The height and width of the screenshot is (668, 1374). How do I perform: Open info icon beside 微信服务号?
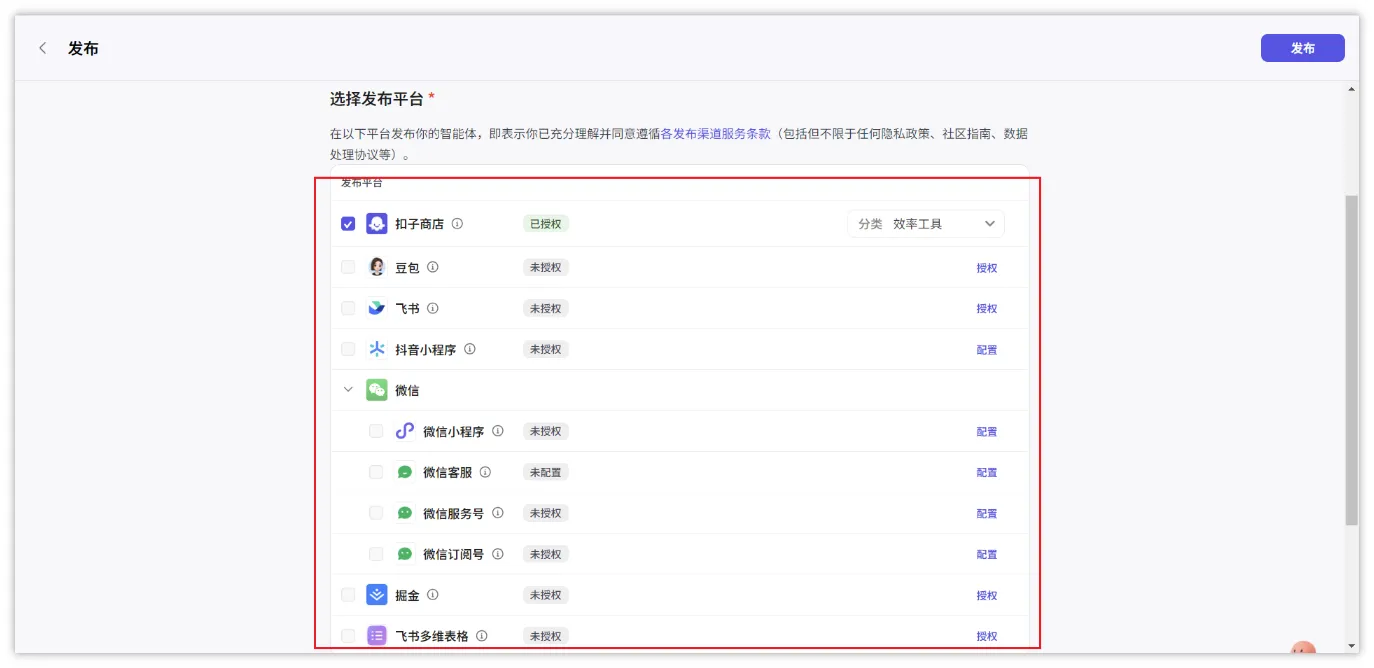coord(497,513)
